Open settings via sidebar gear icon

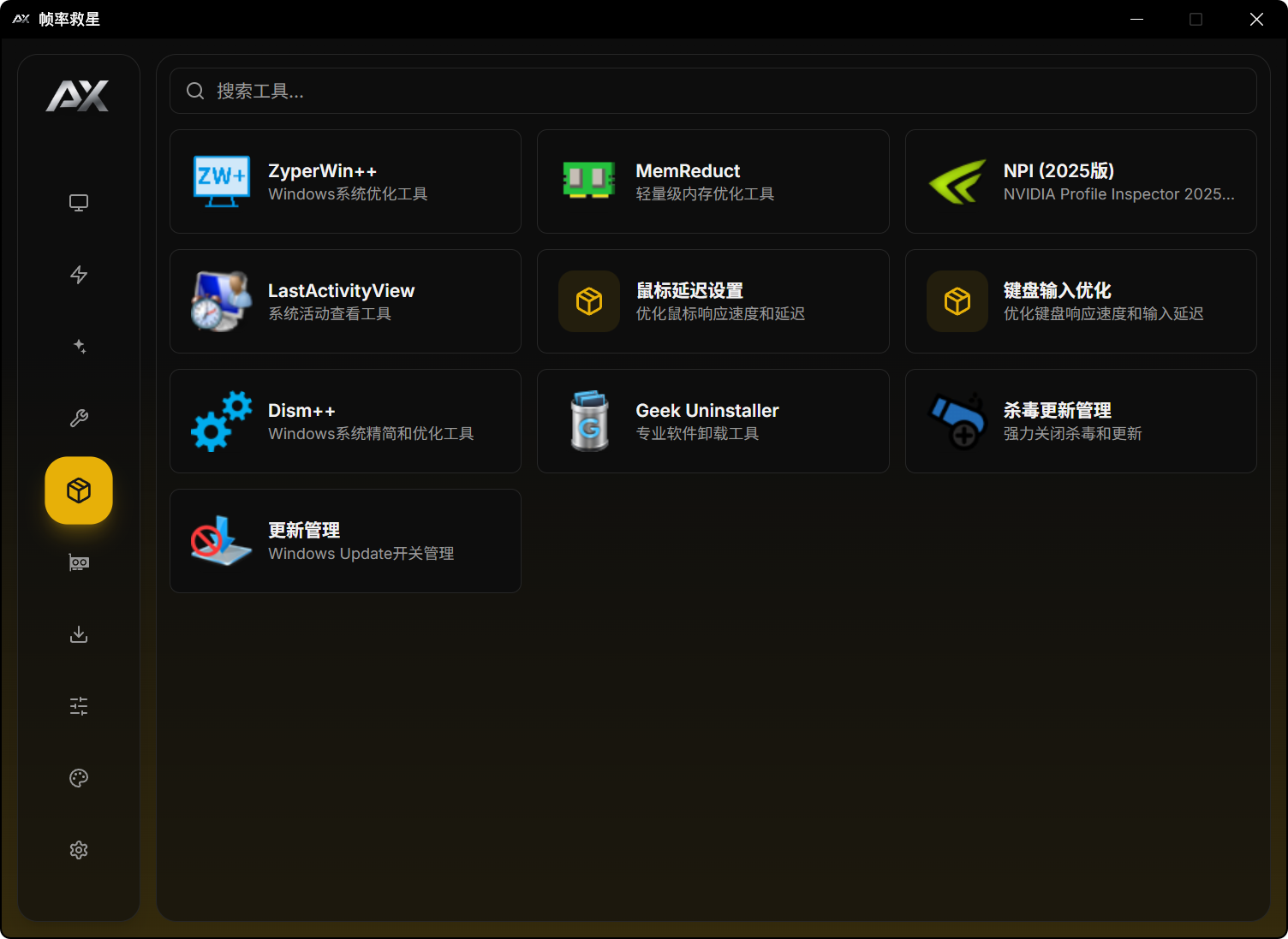[79, 850]
